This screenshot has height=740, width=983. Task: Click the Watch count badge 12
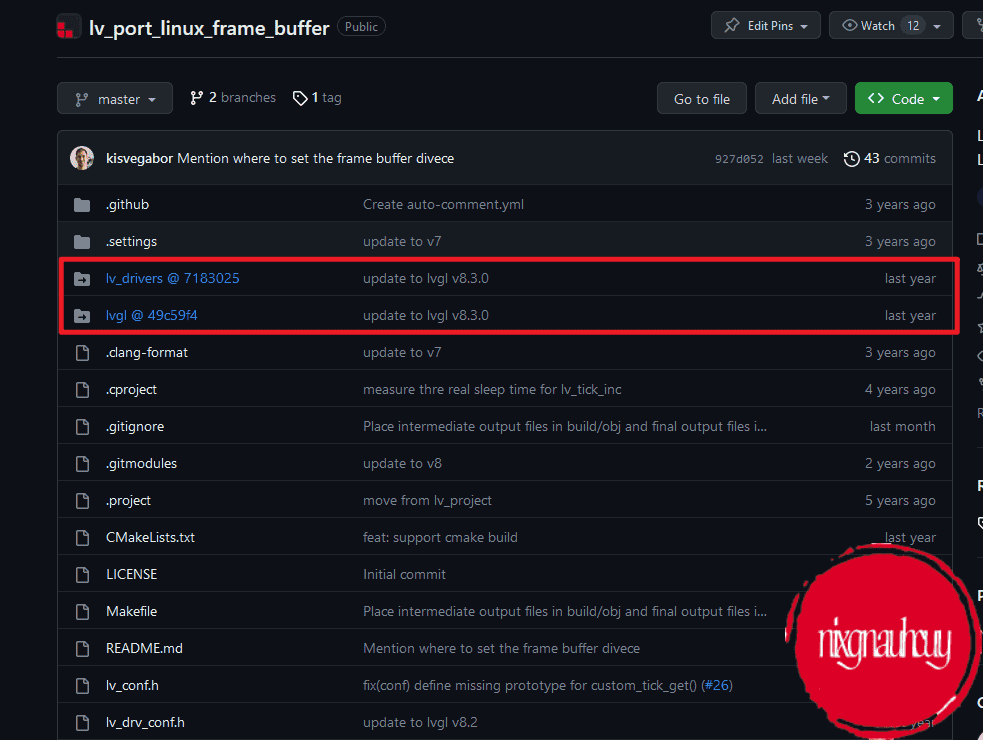coord(913,26)
